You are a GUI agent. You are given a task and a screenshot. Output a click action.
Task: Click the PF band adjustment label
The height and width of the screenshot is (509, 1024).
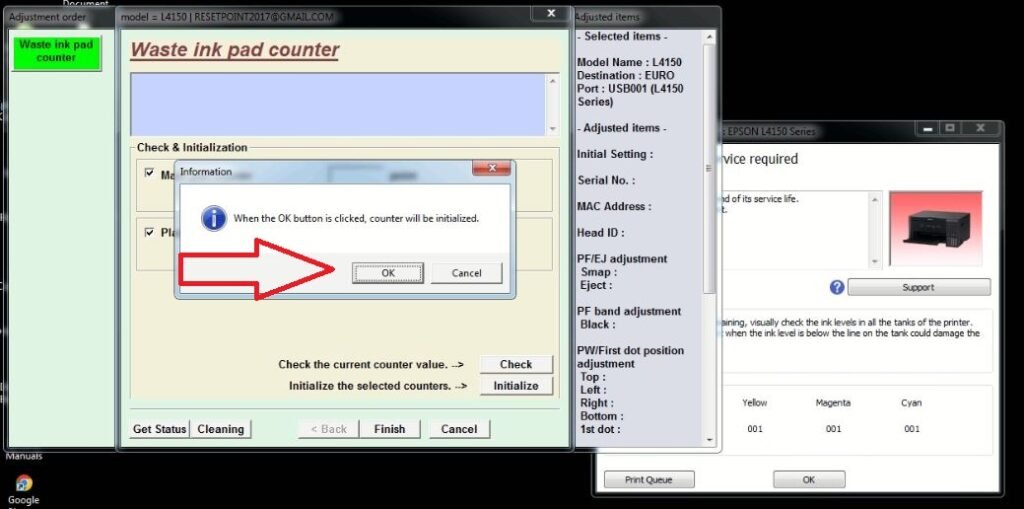coord(628,311)
